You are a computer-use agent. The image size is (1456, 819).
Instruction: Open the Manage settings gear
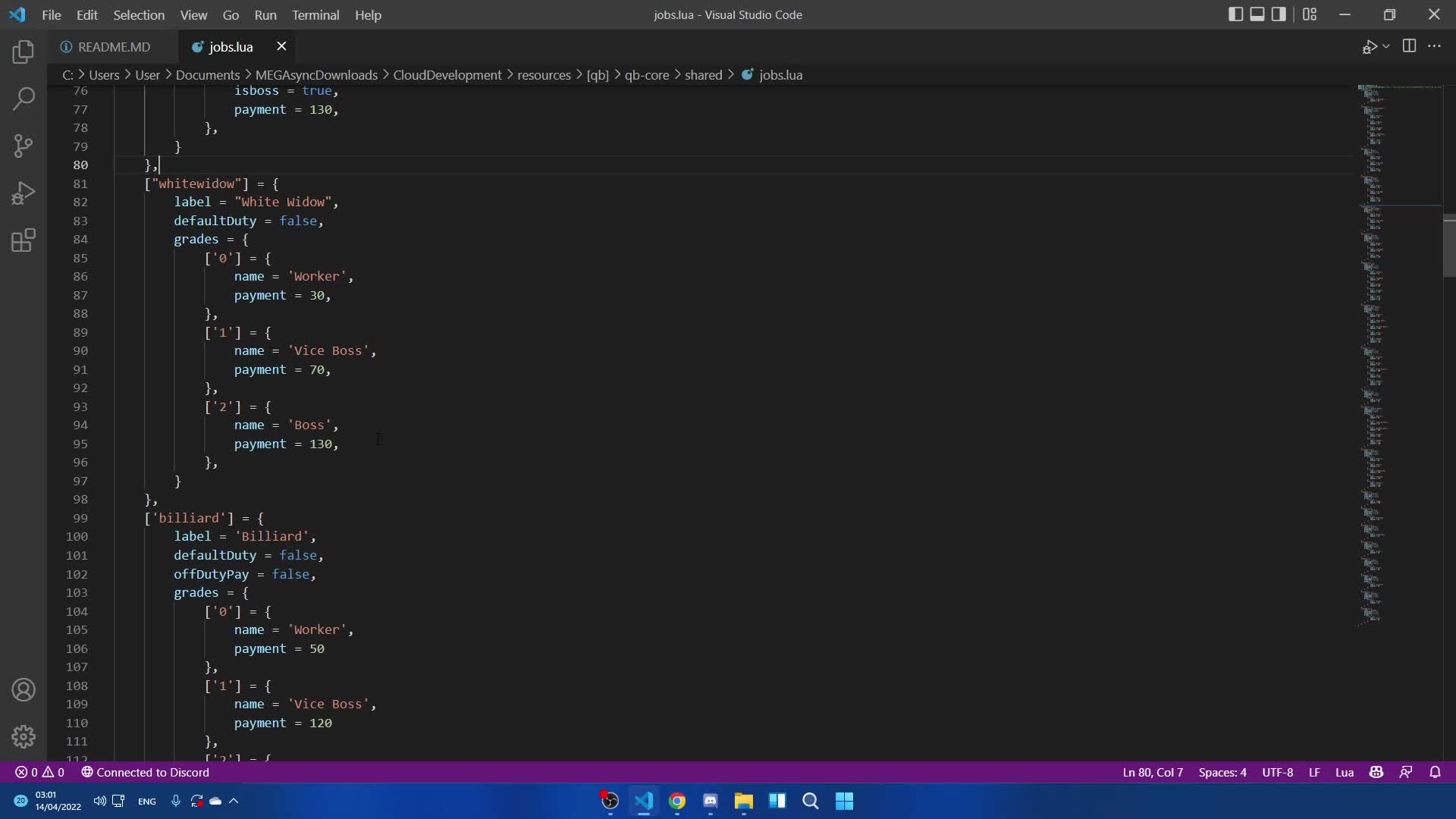click(24, 736)
